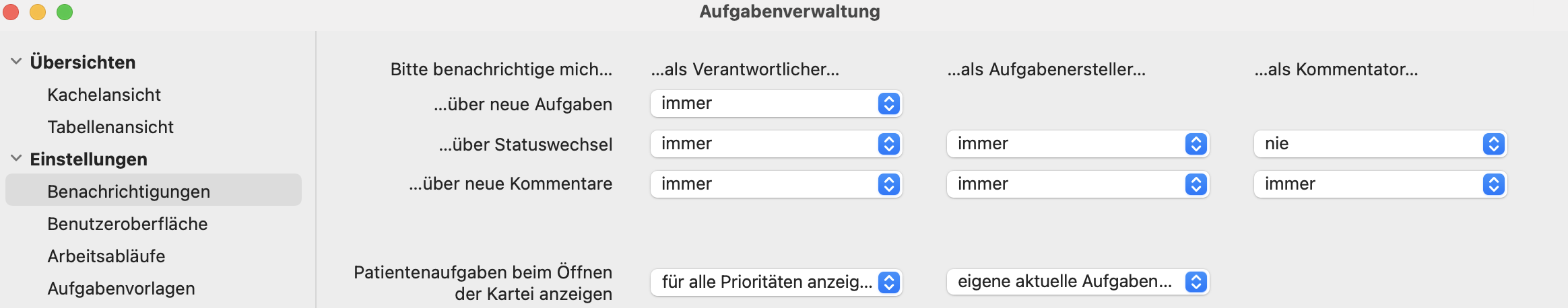Image resolution: width=1568 pixels, height=308 pixels.
Task: Click the stepper arrows of the nie dropdown
Action: (1494, 144)
